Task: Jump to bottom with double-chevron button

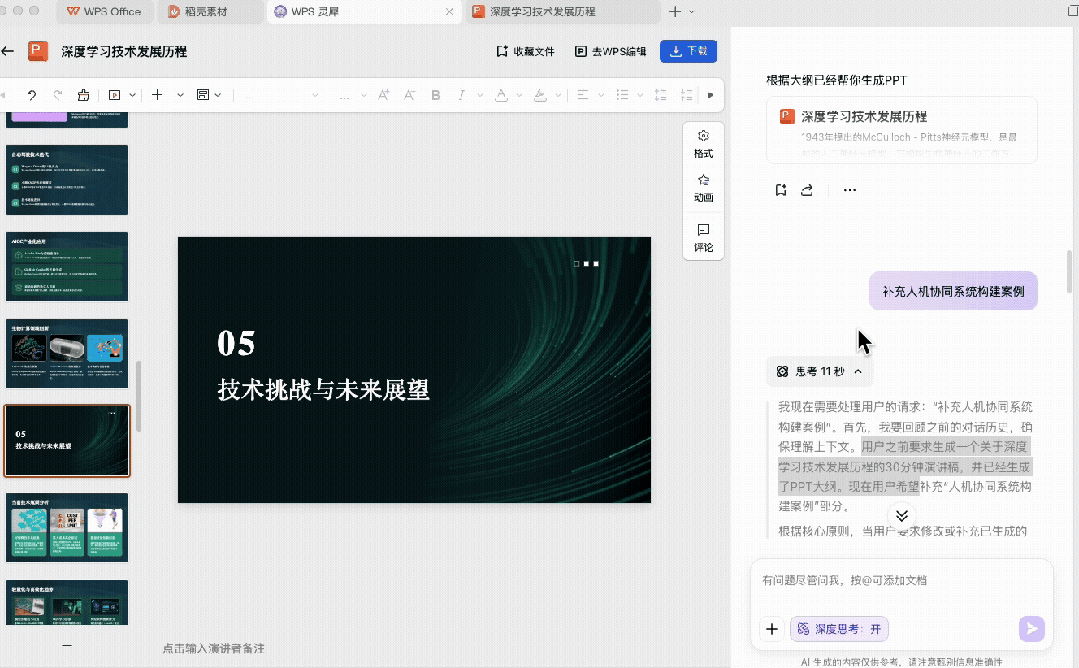Action: tap(901, 515)
